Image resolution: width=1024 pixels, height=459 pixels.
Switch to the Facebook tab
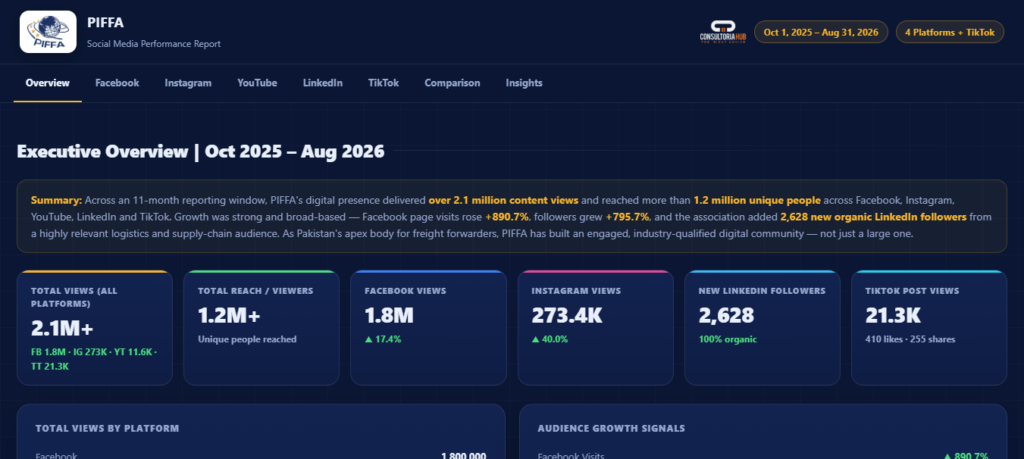(x=117, y=83)
